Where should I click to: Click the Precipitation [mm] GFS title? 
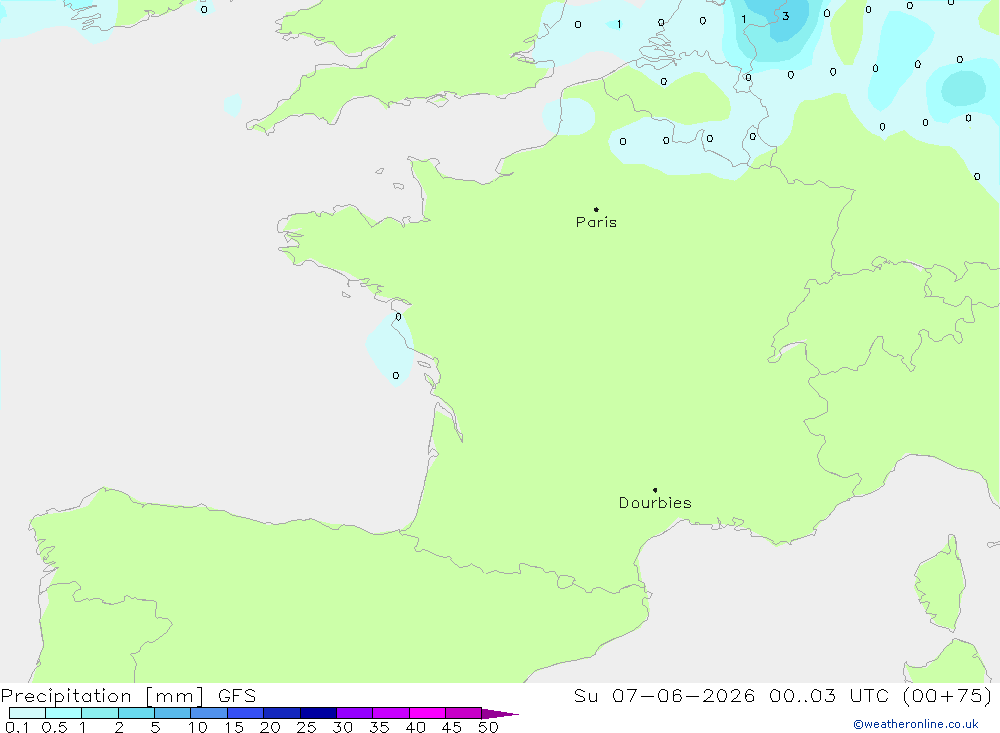click(128, 696)
